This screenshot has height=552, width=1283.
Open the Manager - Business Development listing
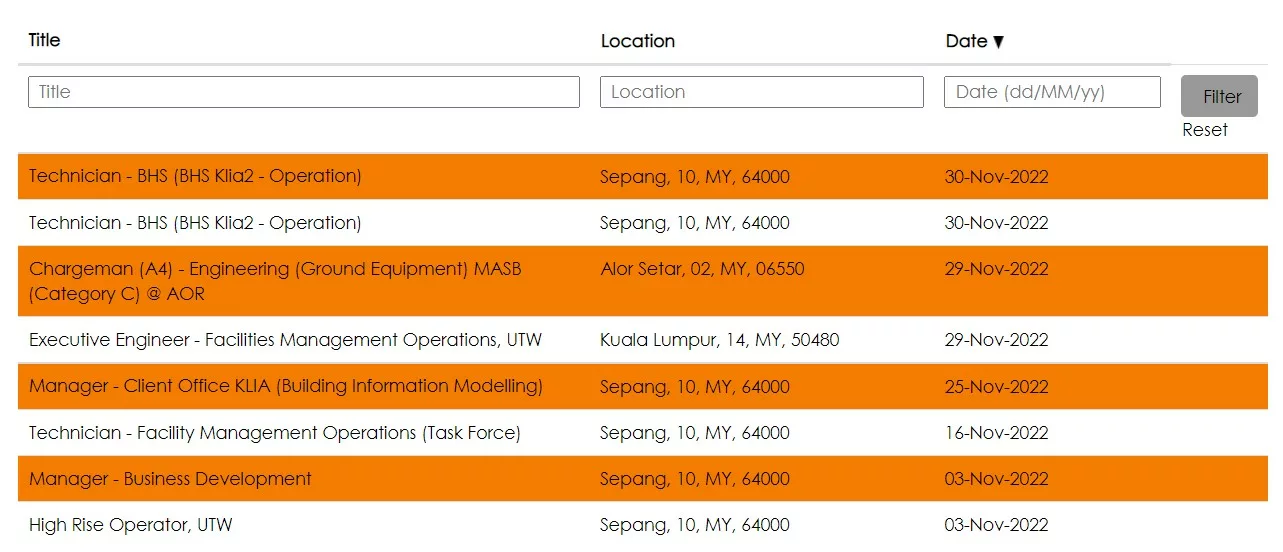click(170, 479)
